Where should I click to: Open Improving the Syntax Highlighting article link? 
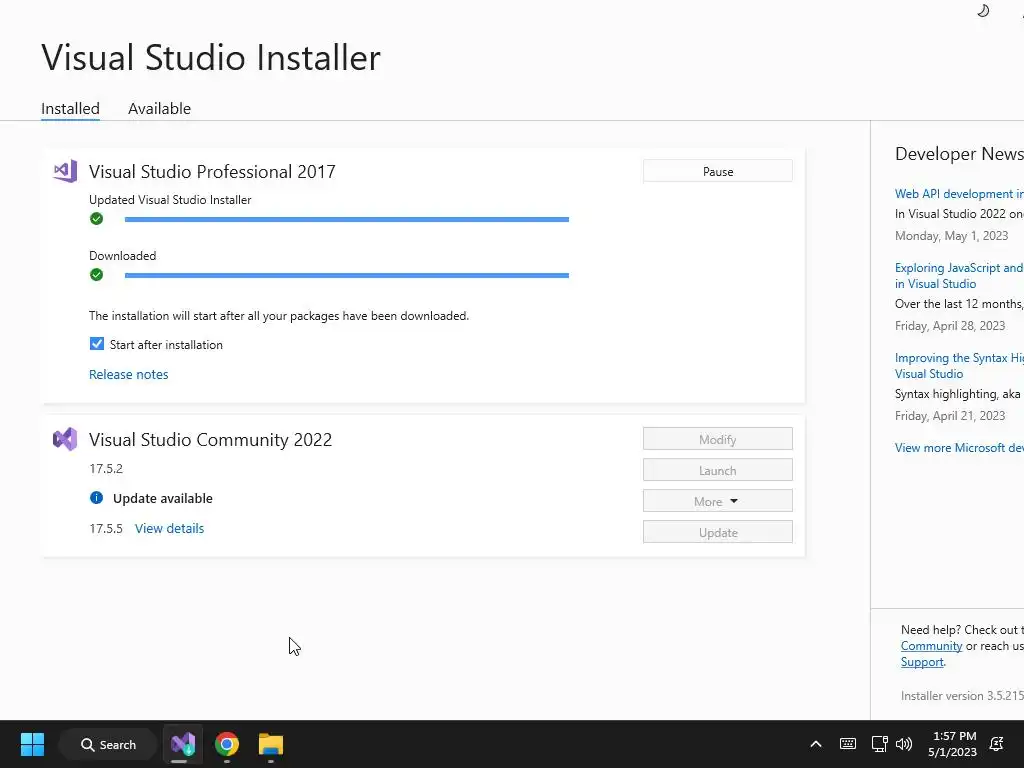click(959, 366)
